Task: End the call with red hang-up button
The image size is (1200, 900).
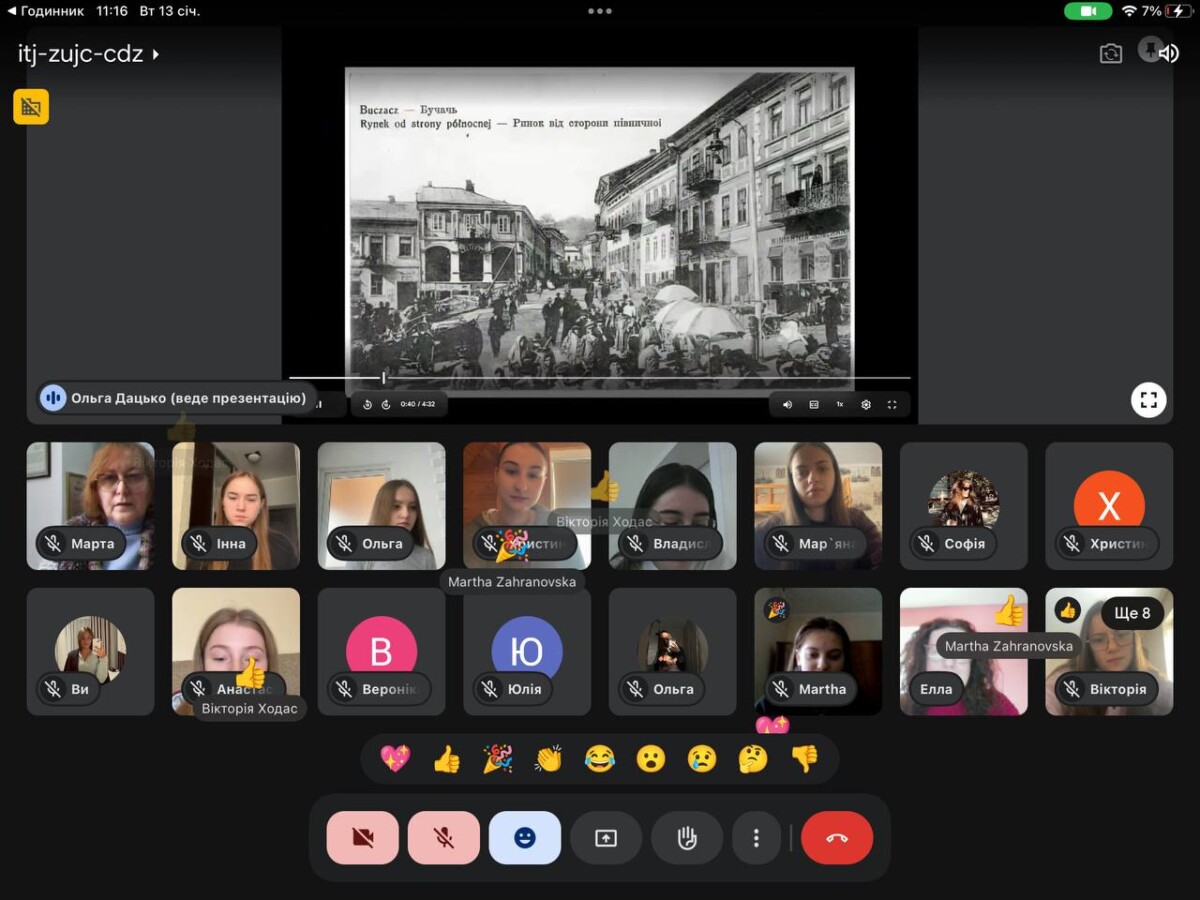Action: point(837,838)
